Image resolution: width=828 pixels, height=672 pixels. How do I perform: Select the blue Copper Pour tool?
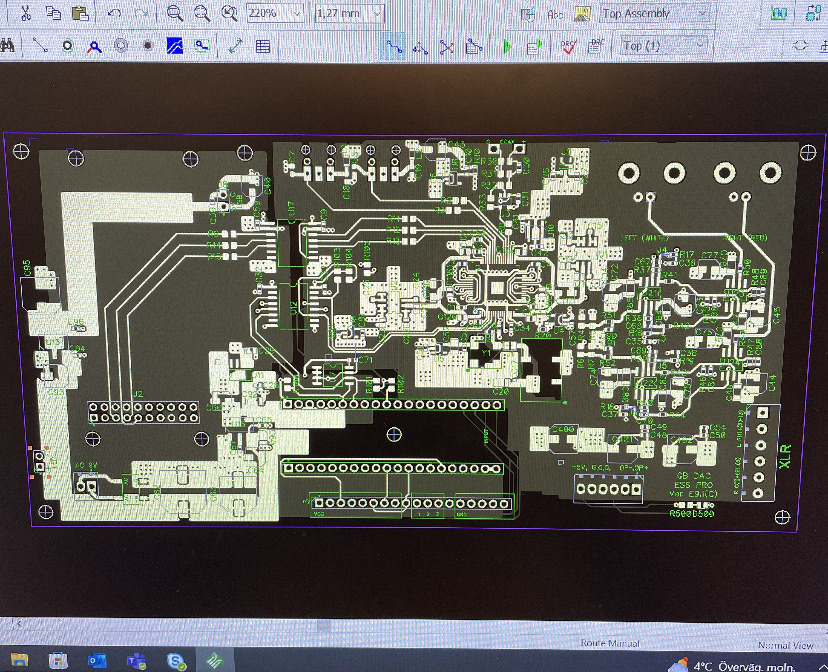[x=174, y=45]
